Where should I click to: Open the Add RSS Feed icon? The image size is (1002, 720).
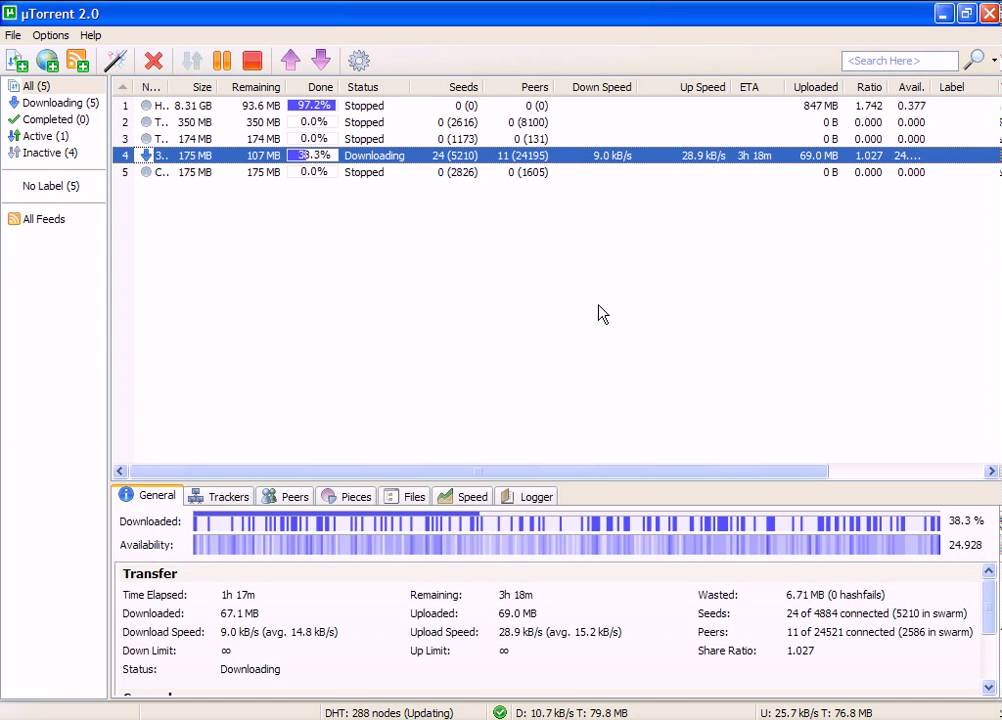click(x=77, y=61)
